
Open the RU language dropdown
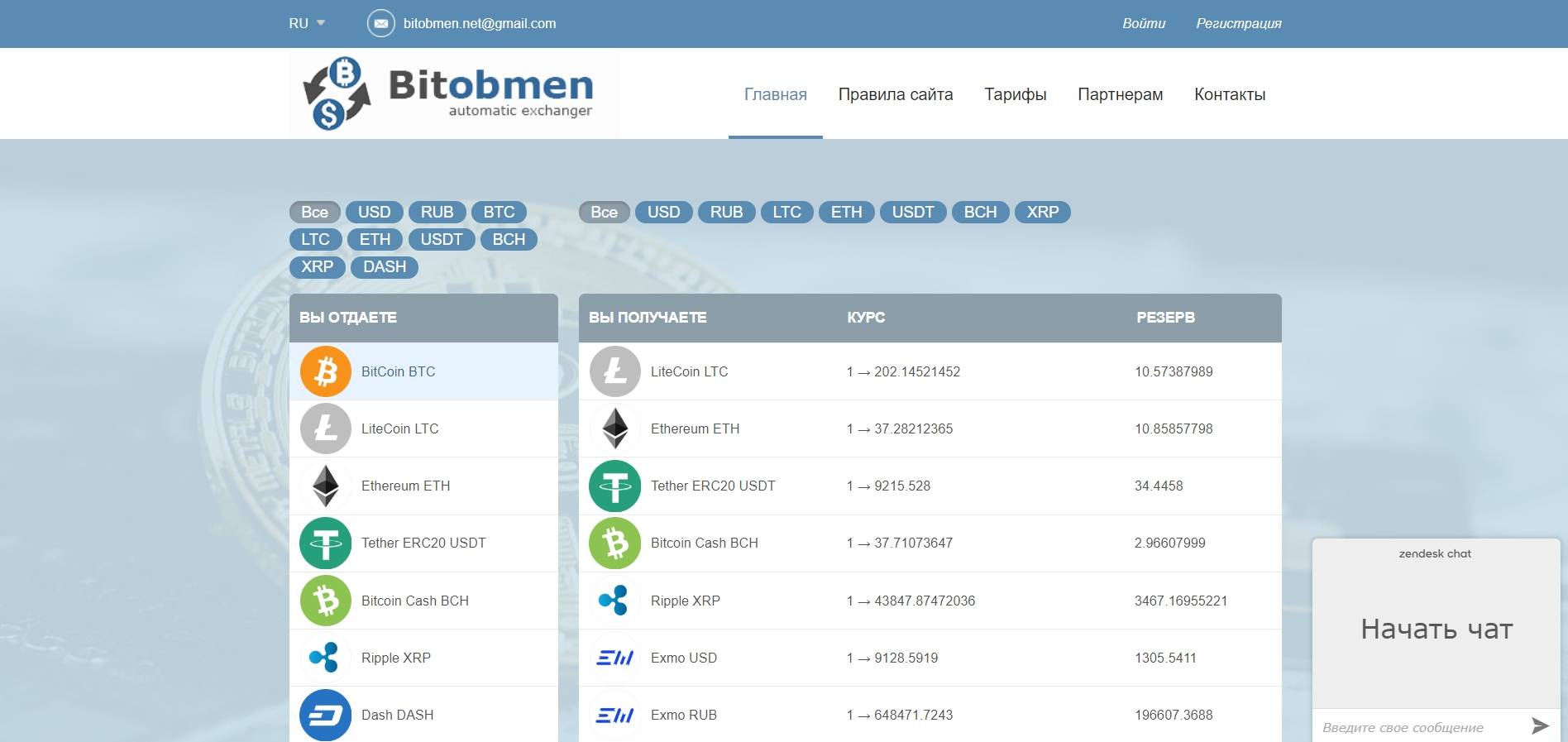307,23
